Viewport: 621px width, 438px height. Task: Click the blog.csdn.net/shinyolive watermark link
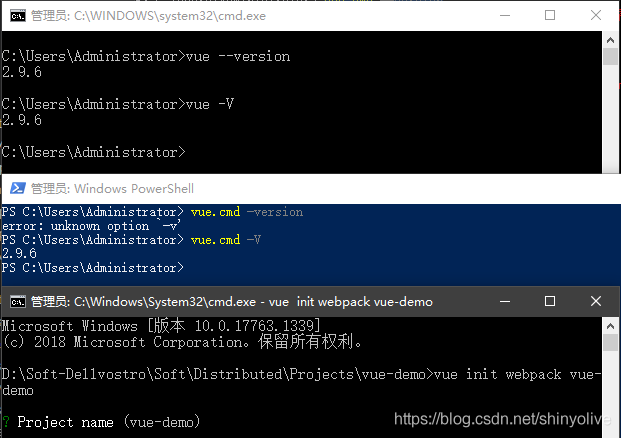(503, 419)
